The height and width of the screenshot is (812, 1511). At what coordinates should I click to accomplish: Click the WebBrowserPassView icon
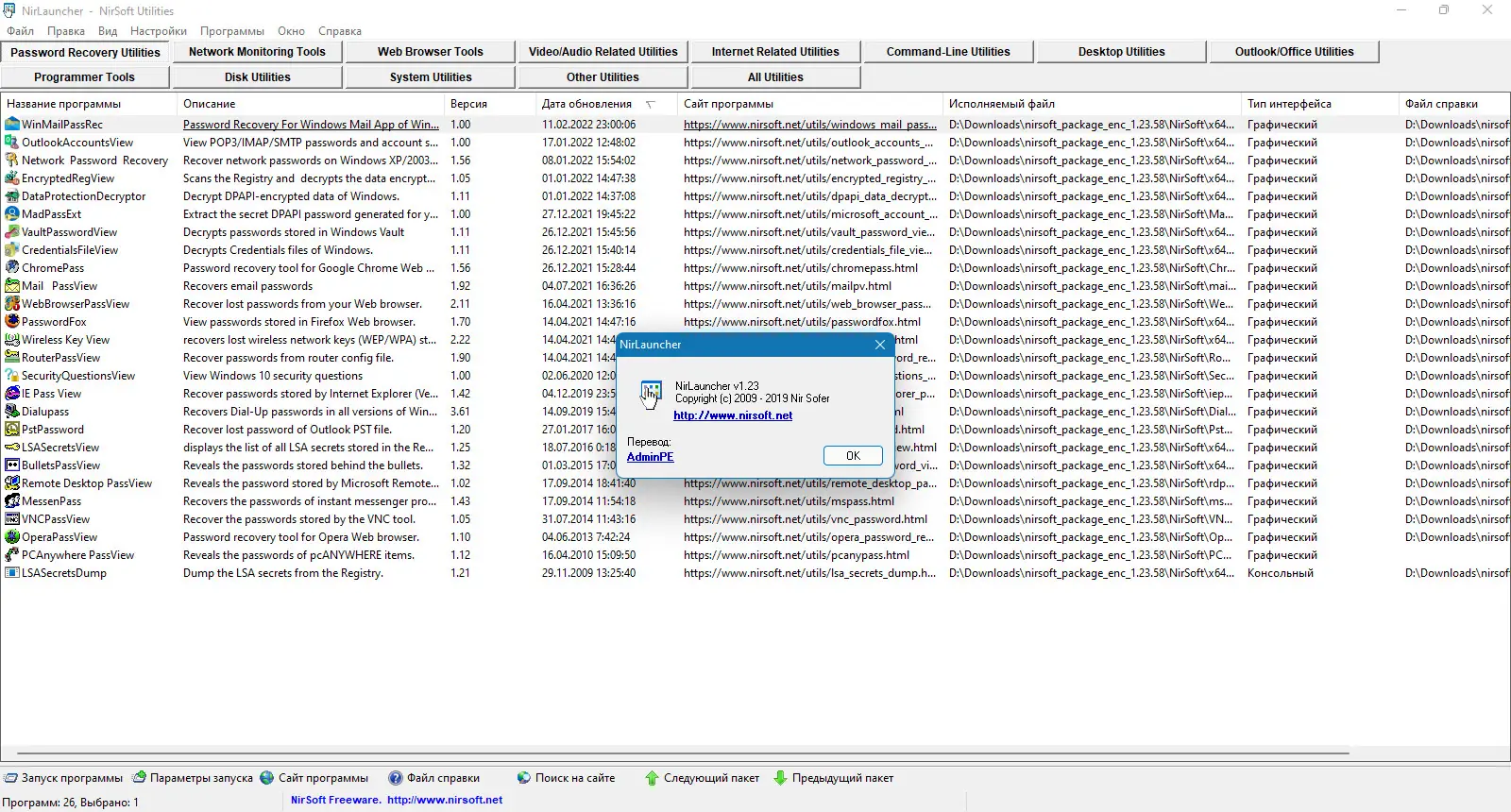[12, 304]
